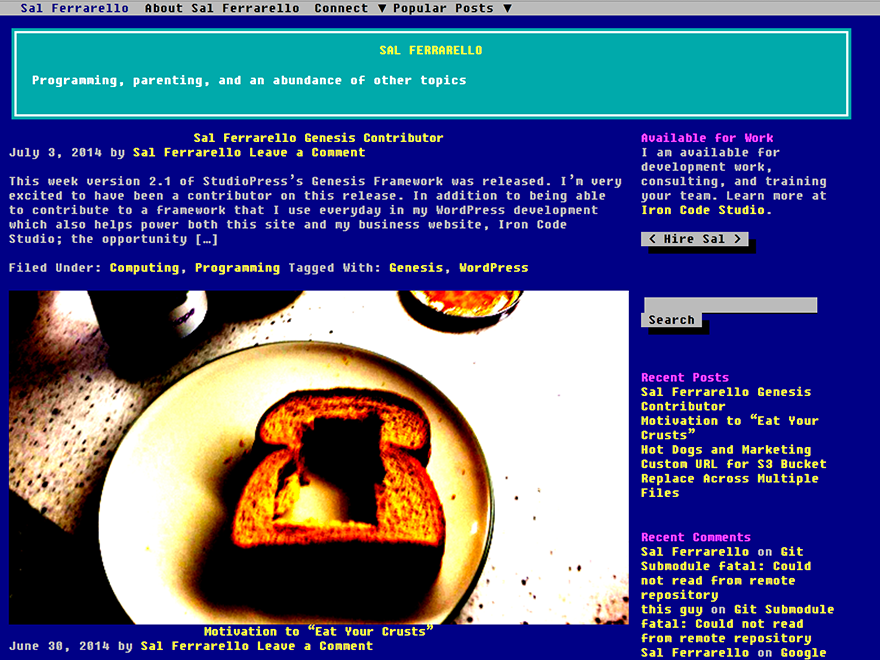Open the Hot Dogs and Marketing recent post

click(726, 450)
